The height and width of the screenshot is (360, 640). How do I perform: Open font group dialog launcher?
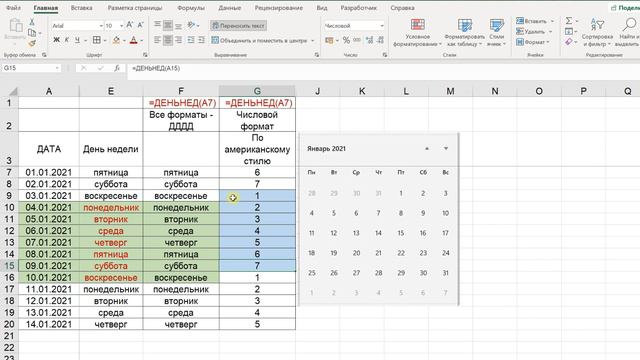(145, 55)
